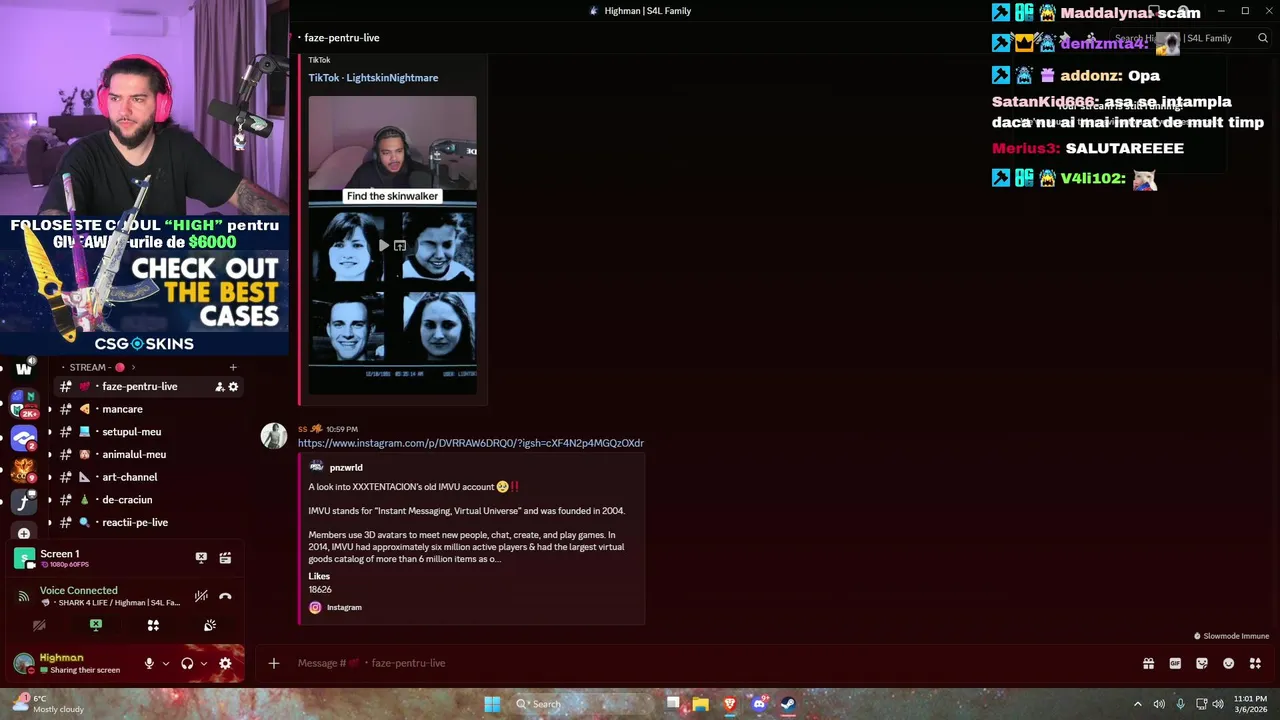1280x720 pixels.
Task: Open the Windows Start menu
Action: click(492, 704)
